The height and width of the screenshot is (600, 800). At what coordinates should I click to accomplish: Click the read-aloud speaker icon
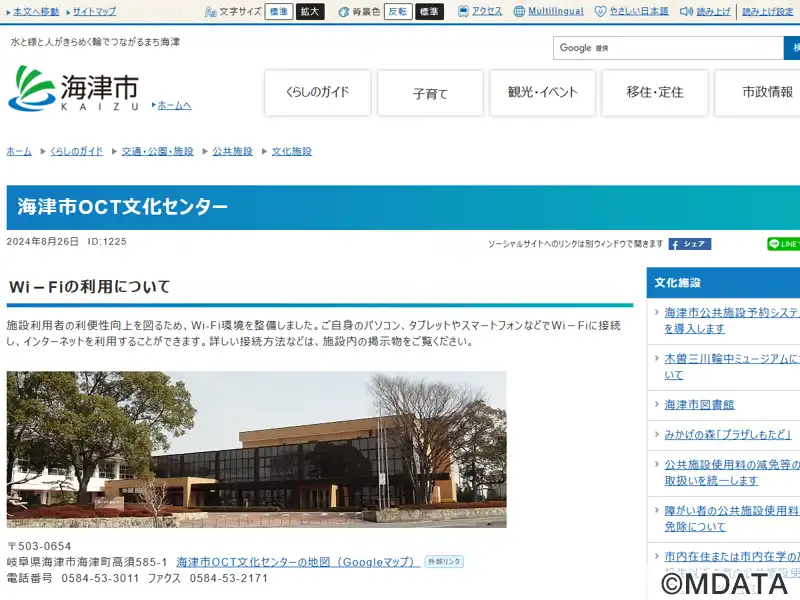tap(686, 11)
